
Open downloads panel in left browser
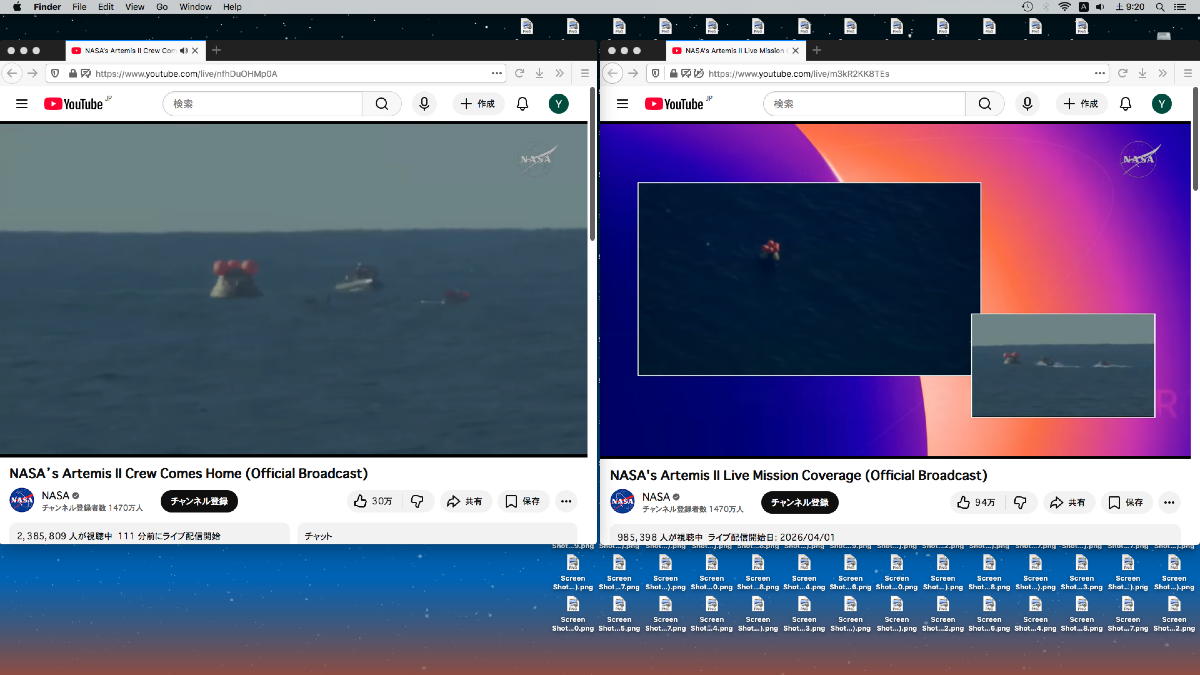click(x=539, y=73)
